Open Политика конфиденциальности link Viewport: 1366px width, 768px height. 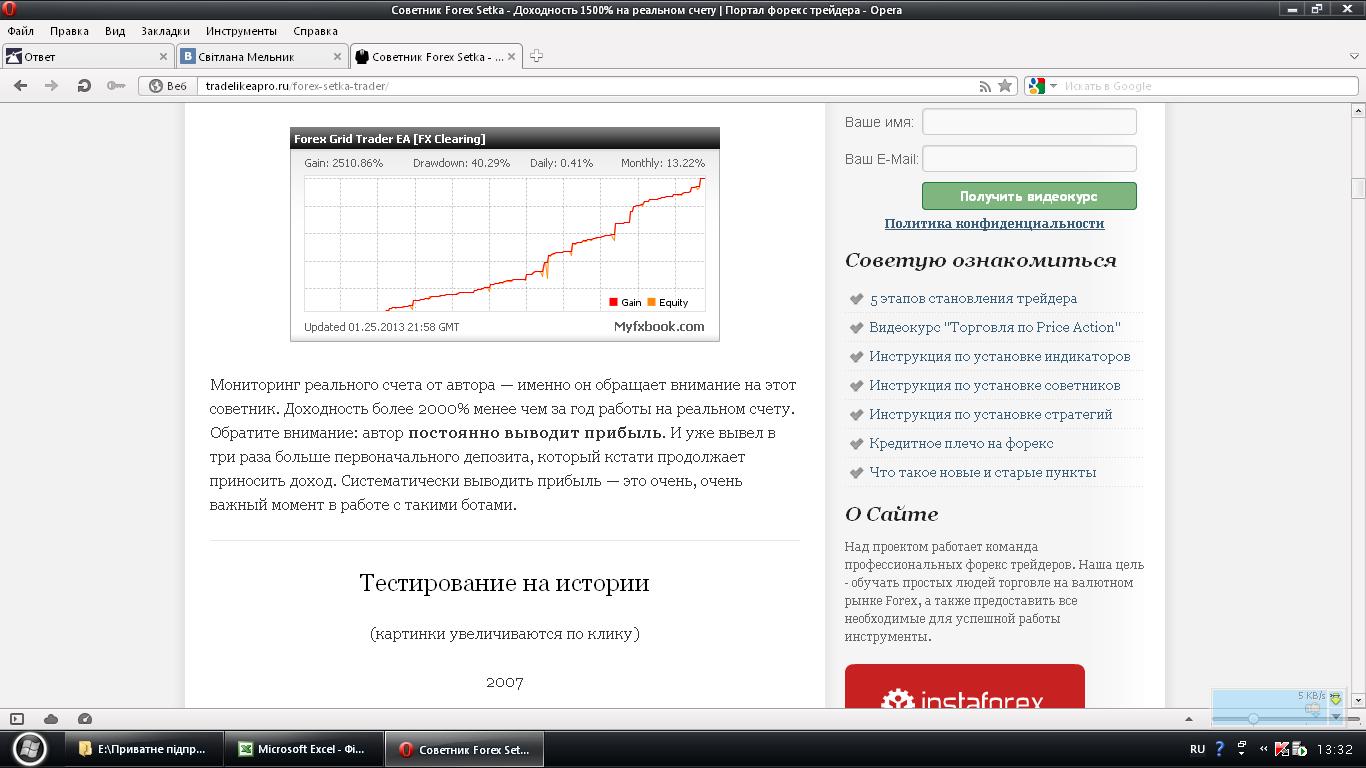tap(994, 223)
